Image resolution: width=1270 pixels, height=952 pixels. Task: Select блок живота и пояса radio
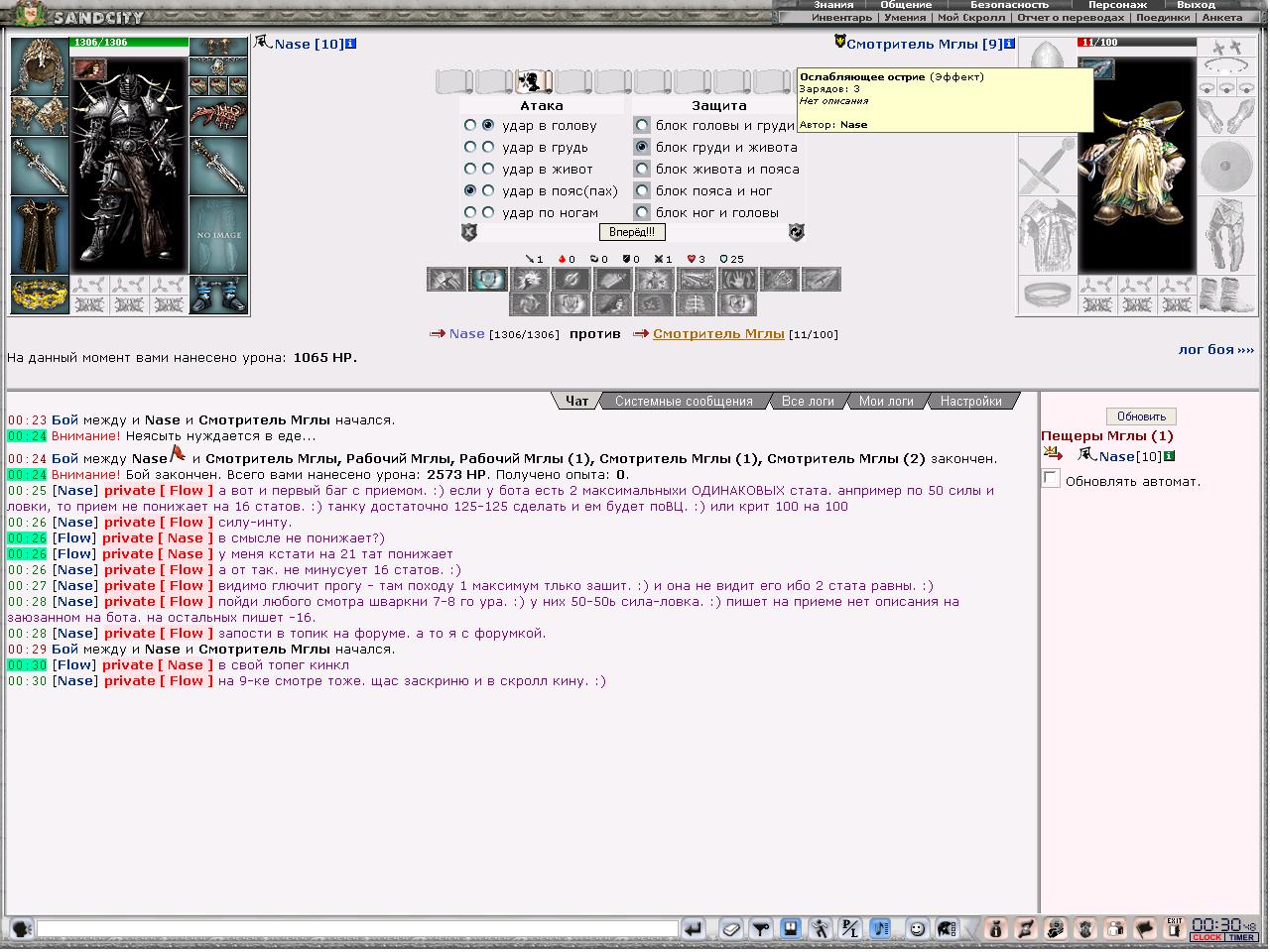pyautogui.click(x=642, y=169)
